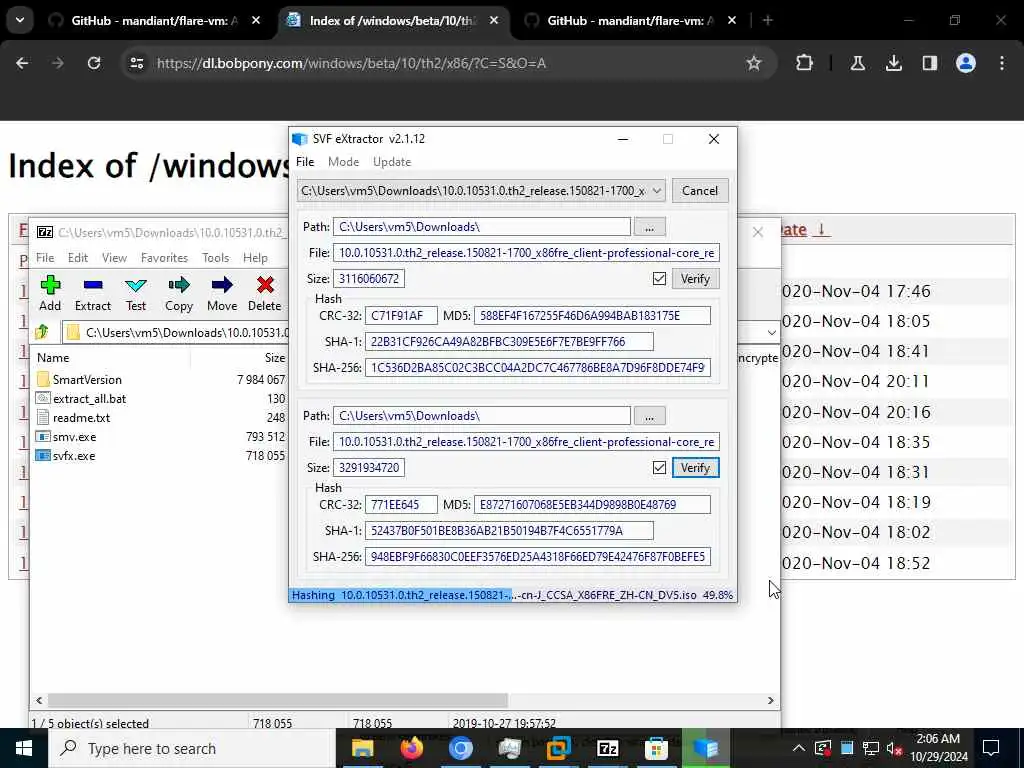Screen dimensions: 1024x768
Task: Select svfx.exe in 7-Zip file list
Action: [x=74, y=455]
